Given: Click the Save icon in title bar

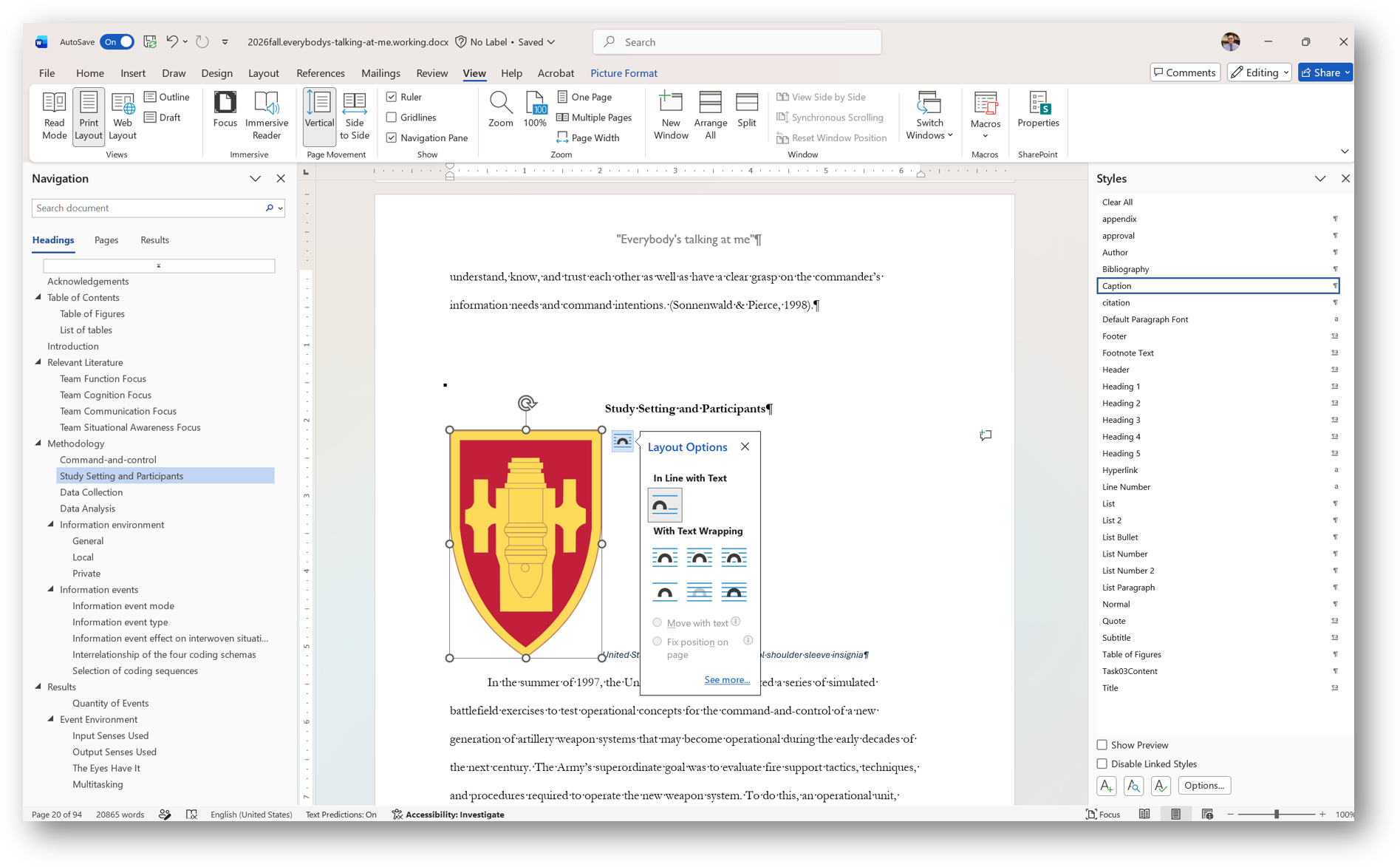Looking at the screenshot, I should coord(150,42).
